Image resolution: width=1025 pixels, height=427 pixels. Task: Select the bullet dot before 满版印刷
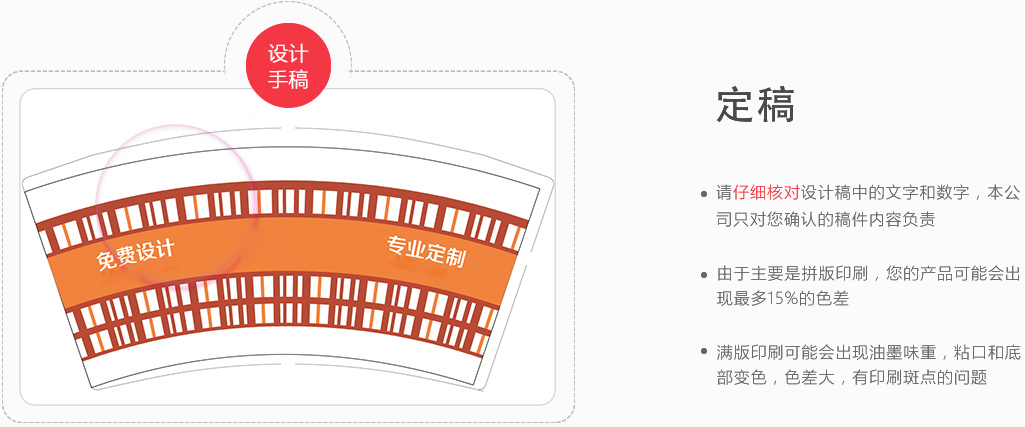[x=703, y=352]
